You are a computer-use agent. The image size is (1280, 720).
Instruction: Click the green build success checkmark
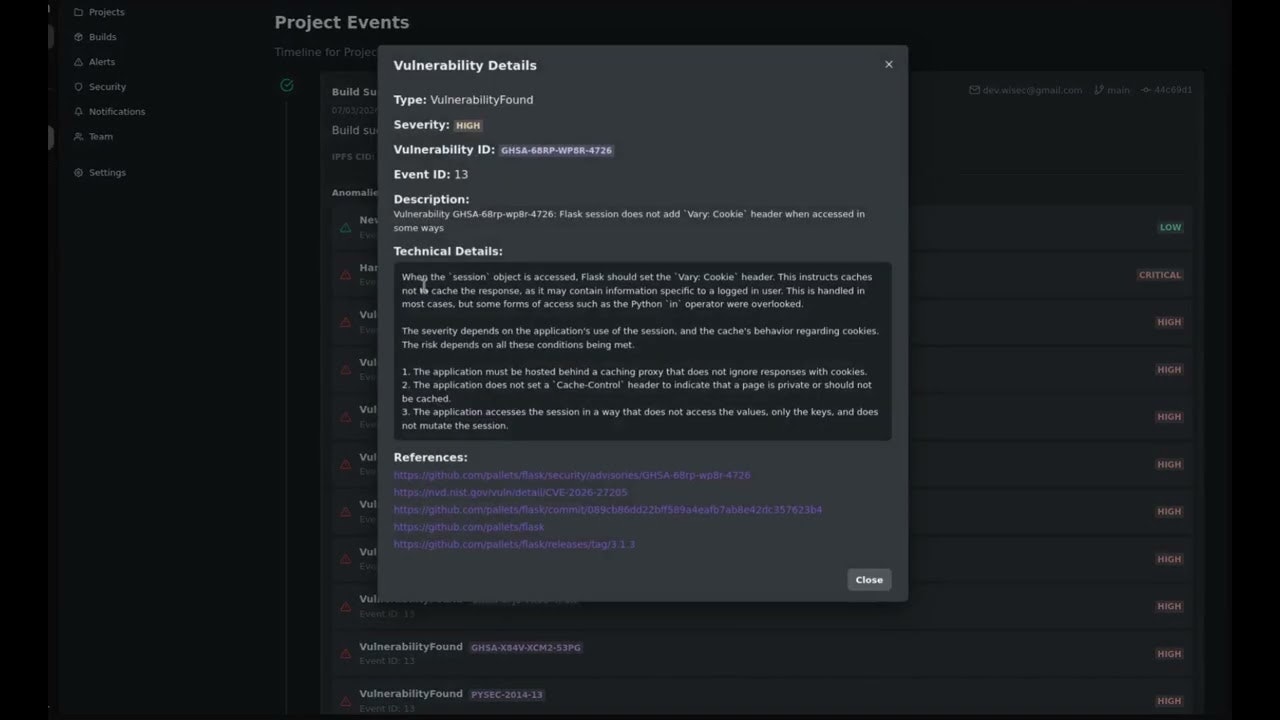tap(287, 85)
